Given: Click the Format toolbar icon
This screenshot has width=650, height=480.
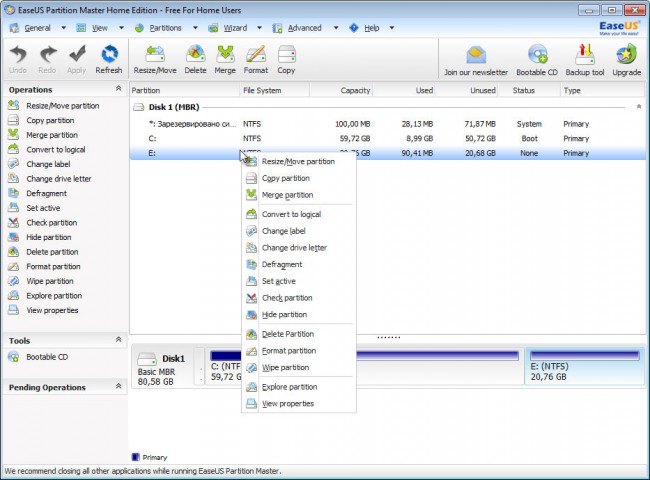Looking at the screenshot, I should (x=255, y=58).
